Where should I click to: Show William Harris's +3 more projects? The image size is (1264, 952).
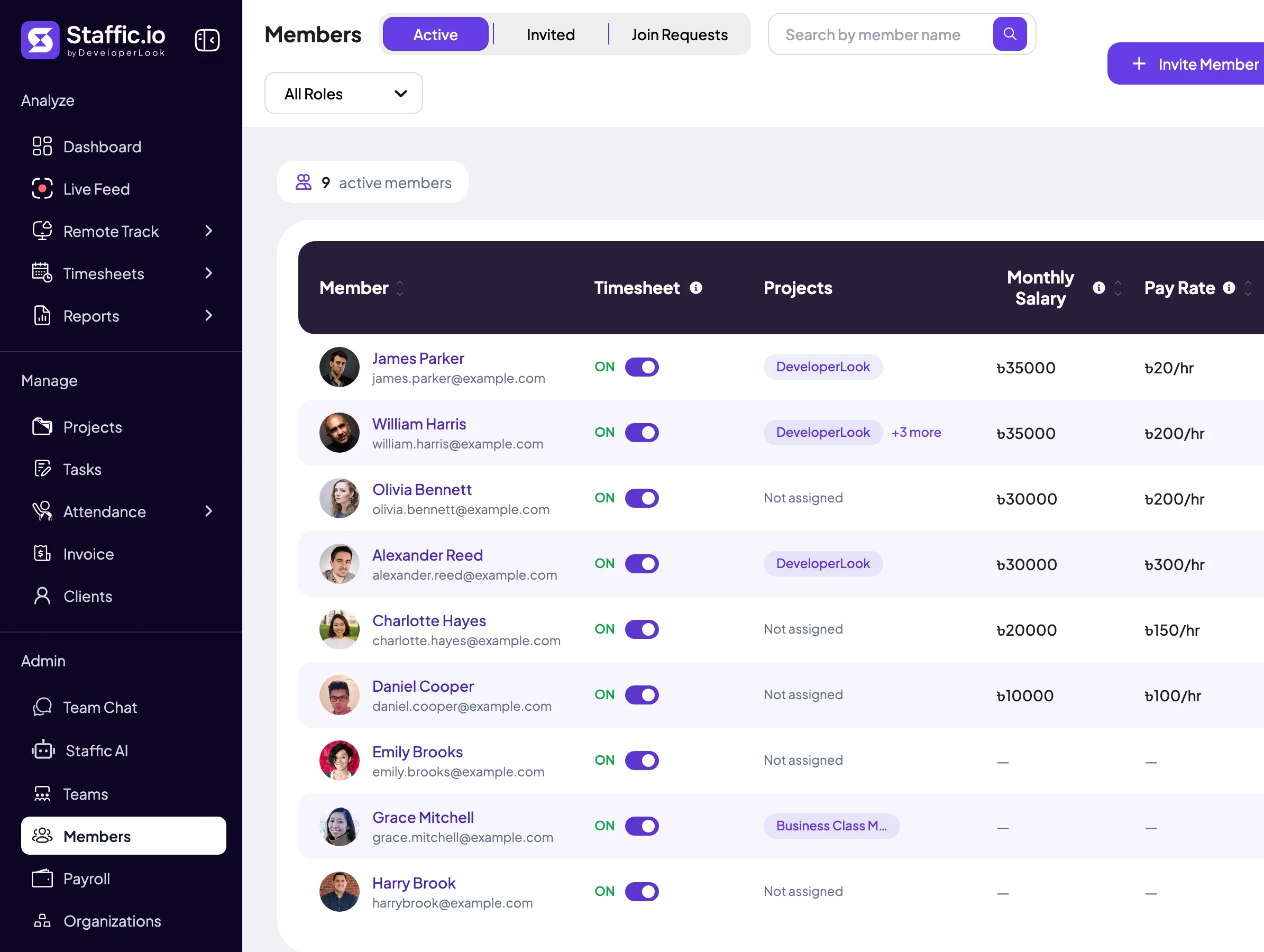[x=916, y=433]
